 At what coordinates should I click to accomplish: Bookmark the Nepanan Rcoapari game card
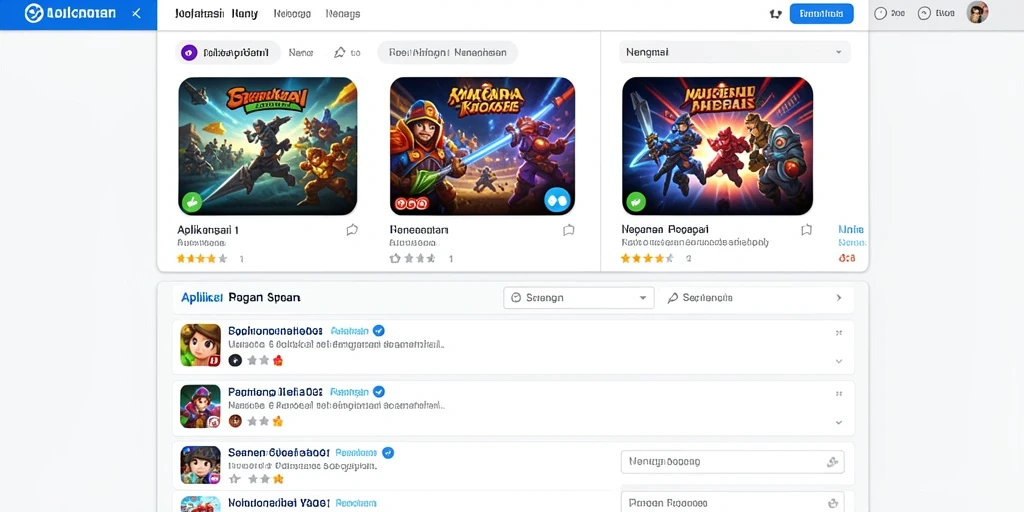click(806, 230)
